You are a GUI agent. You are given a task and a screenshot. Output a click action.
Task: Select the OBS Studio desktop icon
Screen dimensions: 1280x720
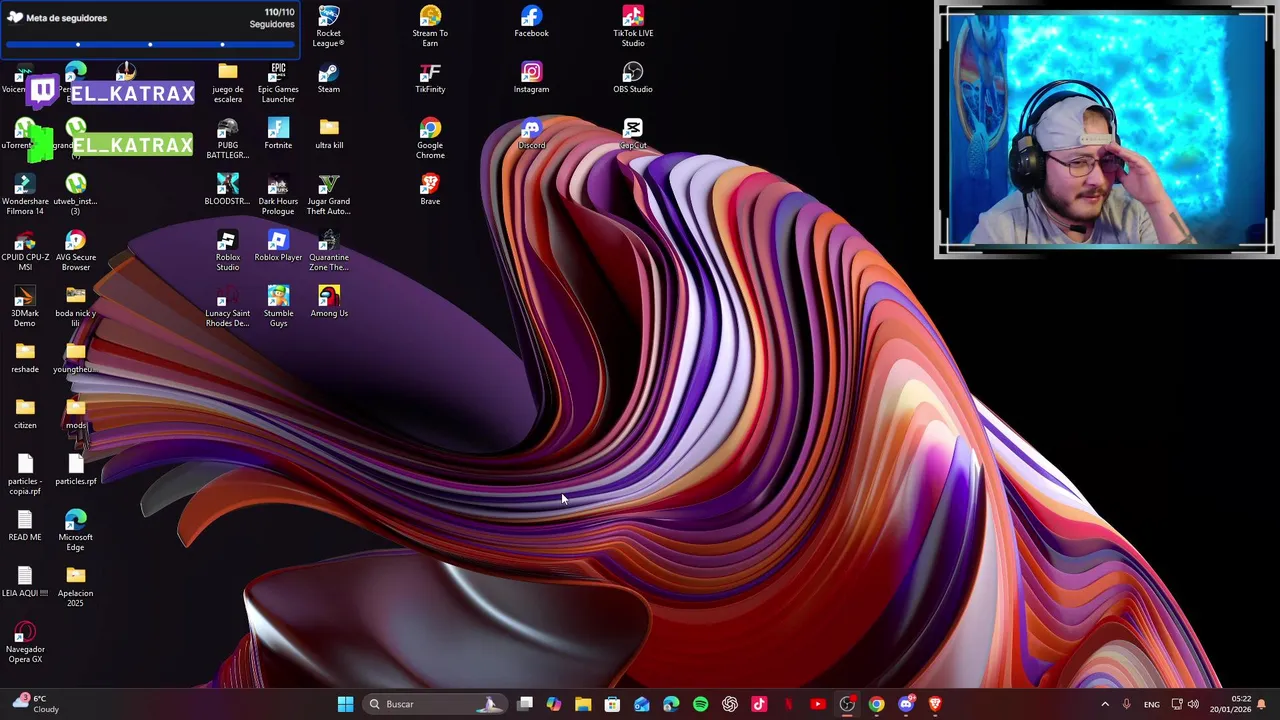point(633,78)
